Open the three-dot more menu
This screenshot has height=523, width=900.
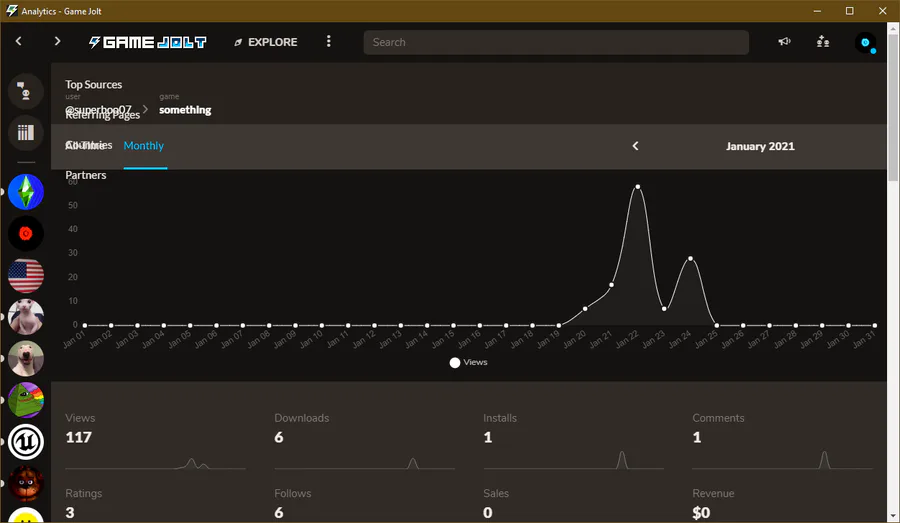pos(328,41)
